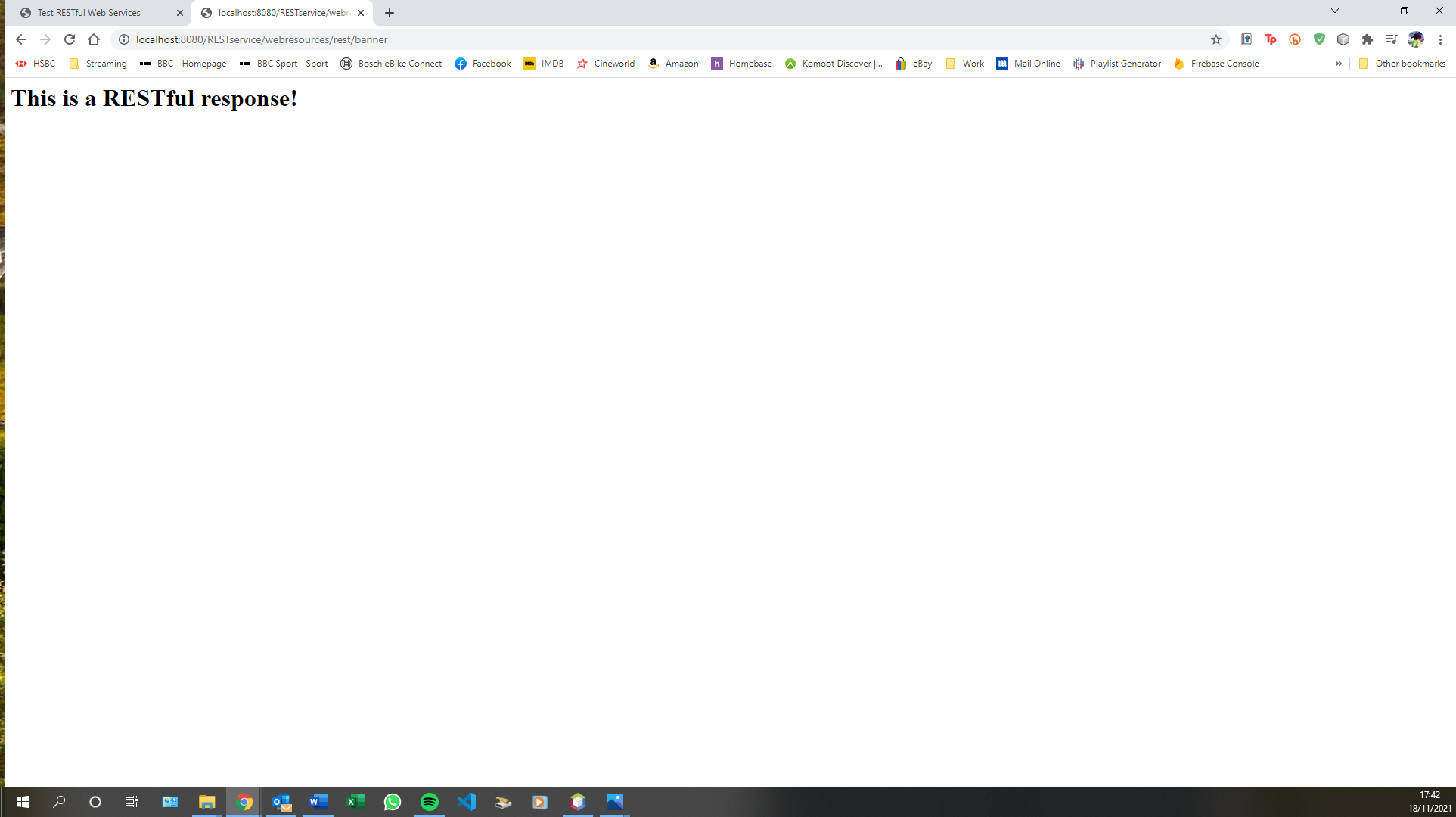Open Excel from the taskbar
The height and width of the screenshot is (817, 1456).
point(355,802)
